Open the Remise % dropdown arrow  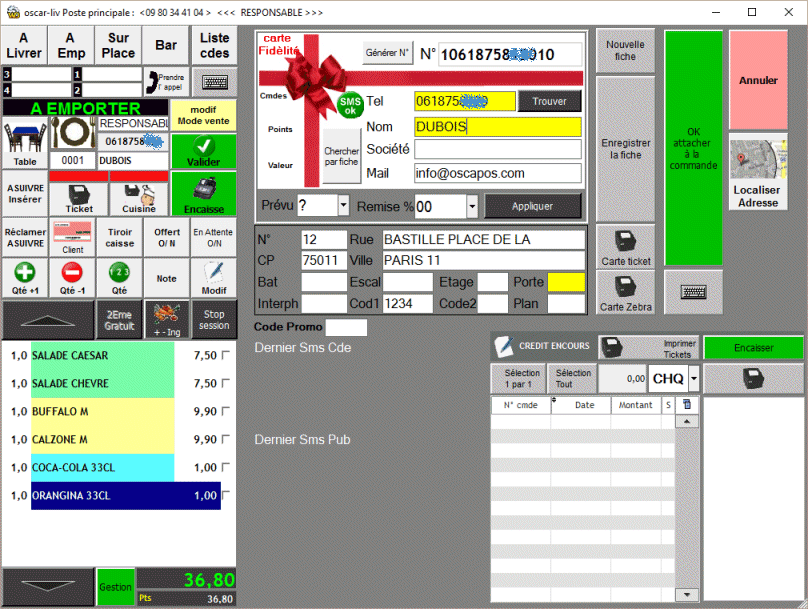click(x=472, y=206)
